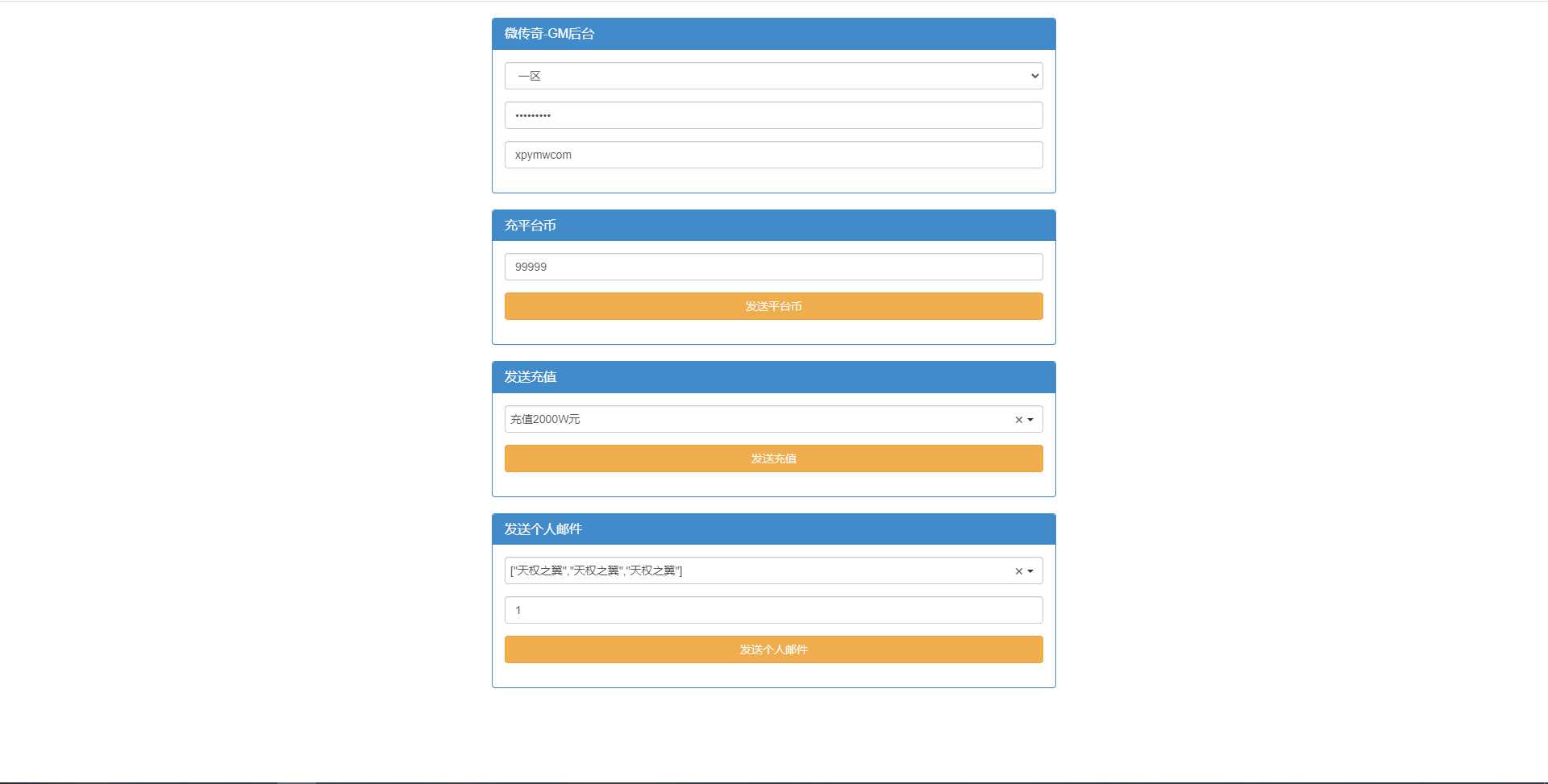Viewport: 1548px width, 784px height.
Task: Click the 微传奇-GM后台 panel header
Action: tap(773, 34)
